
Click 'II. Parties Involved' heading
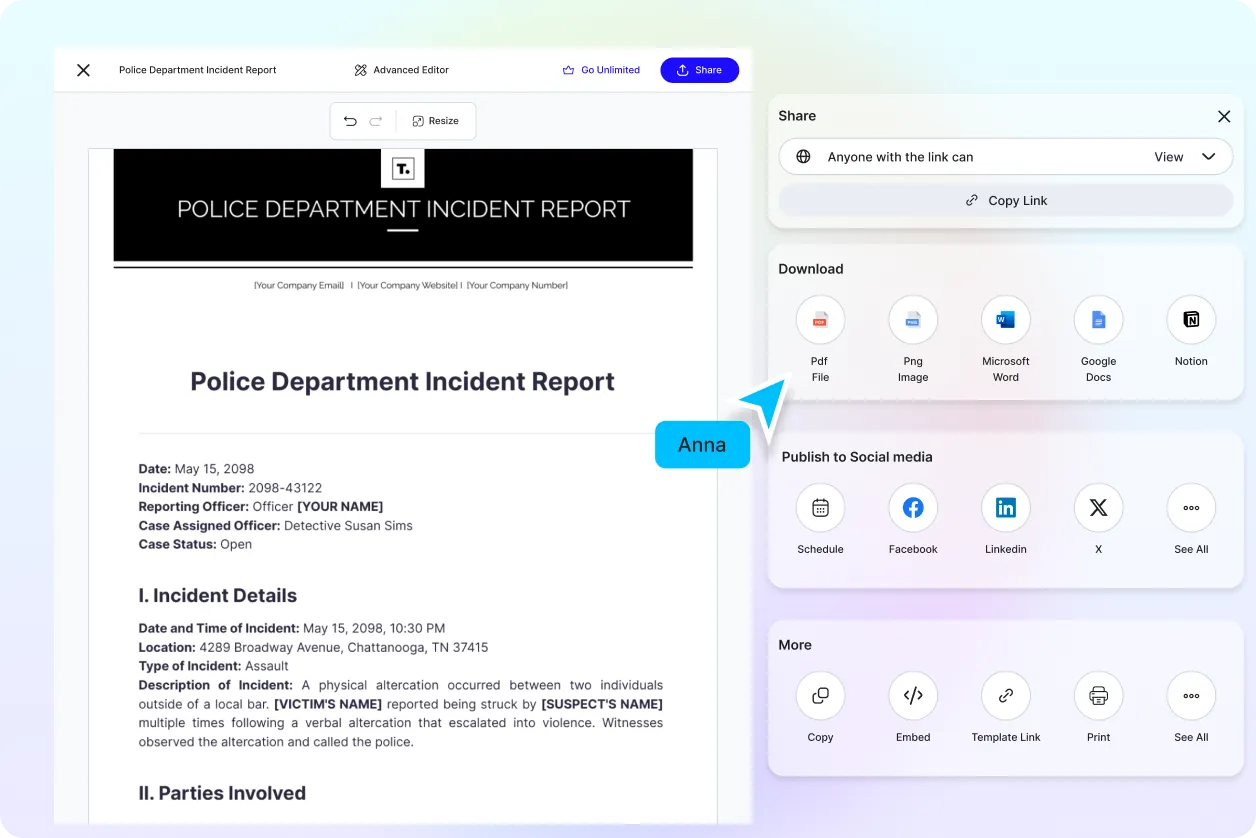point(222,793)
